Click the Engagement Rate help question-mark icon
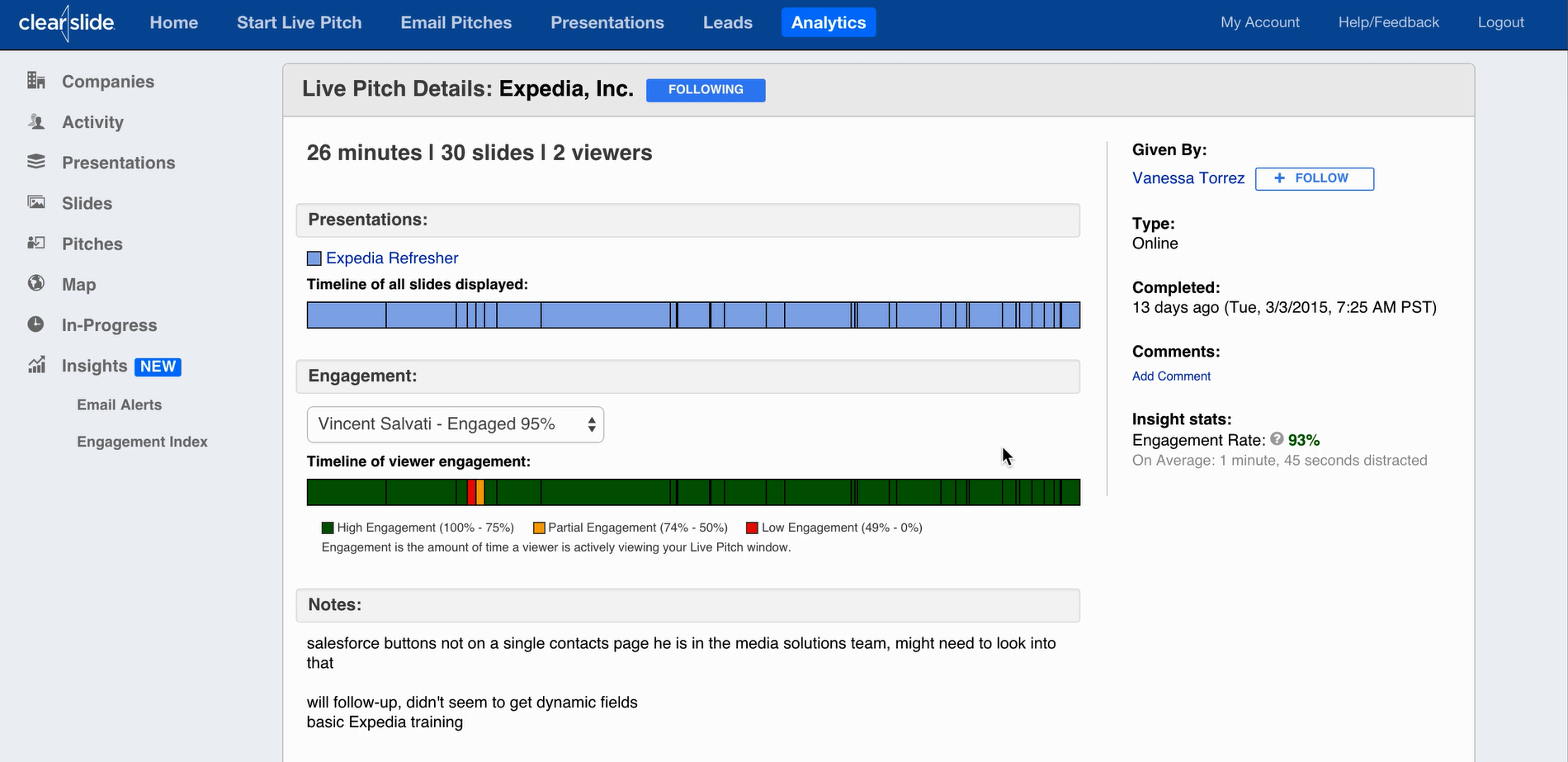 pos(1277,439)
